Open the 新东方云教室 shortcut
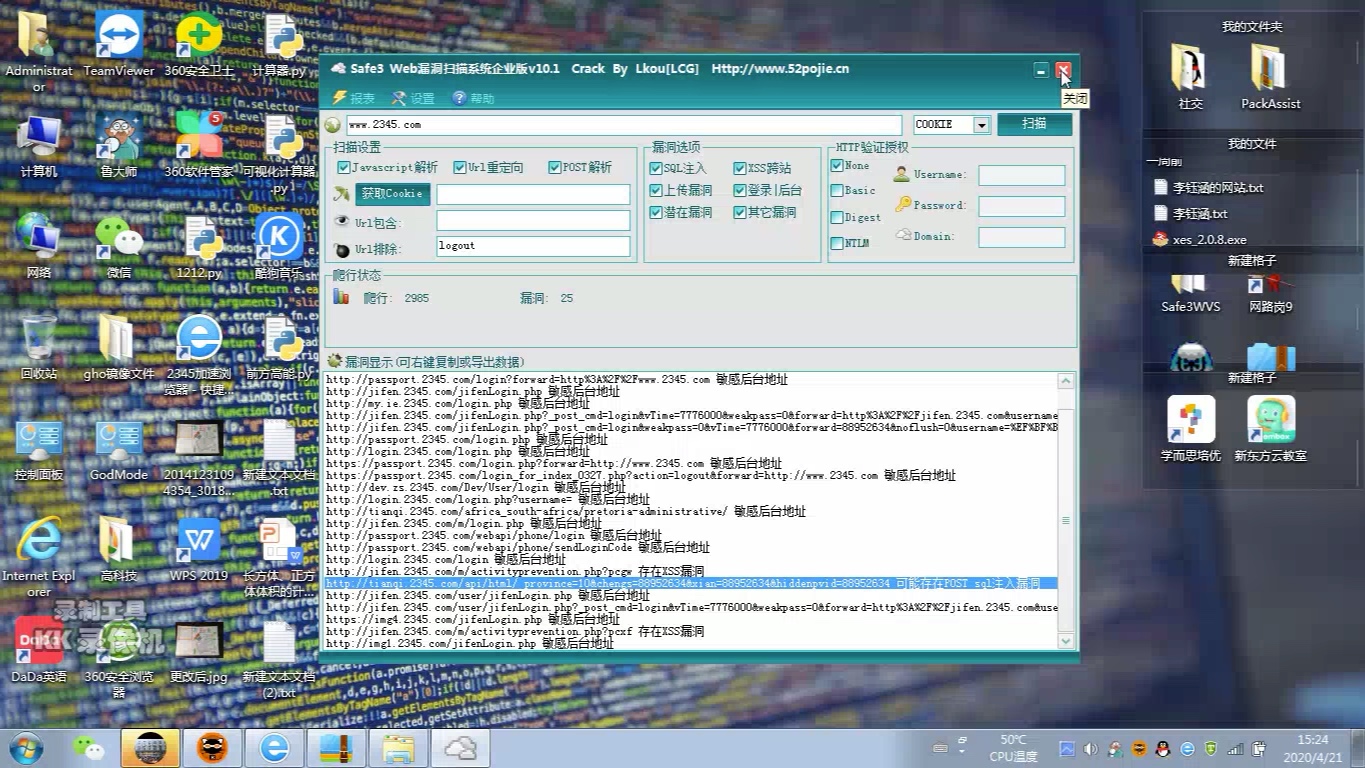The width and height of the screenshot is (1365, 768). coord(1270,430)
